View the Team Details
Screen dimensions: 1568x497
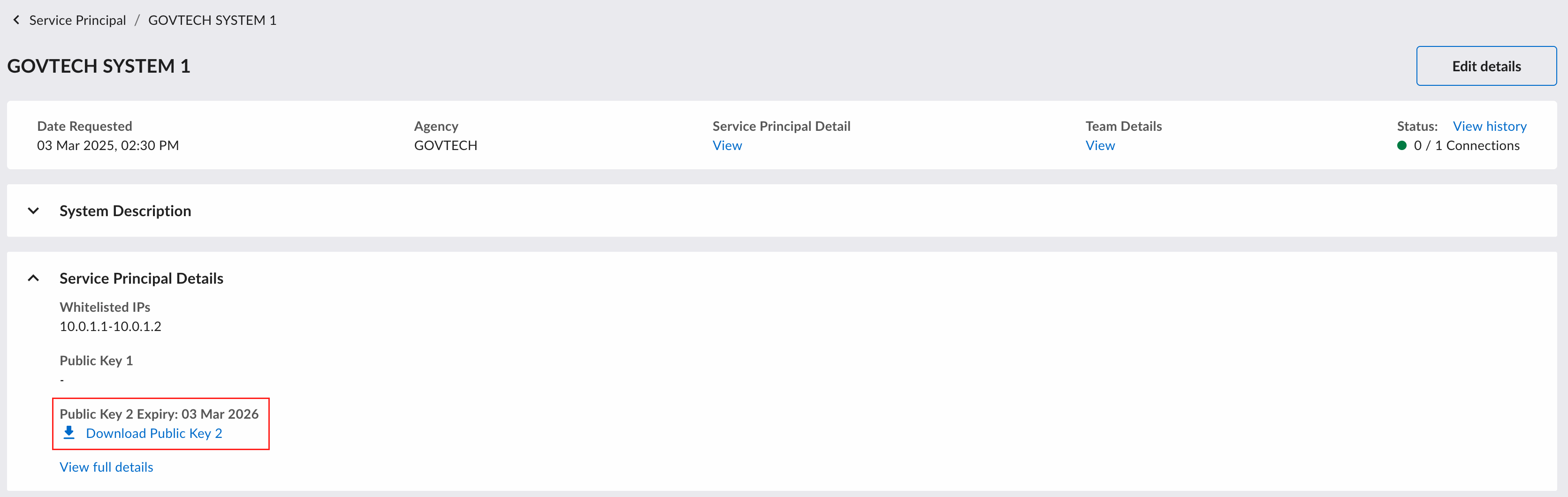tap(1100, 145)
